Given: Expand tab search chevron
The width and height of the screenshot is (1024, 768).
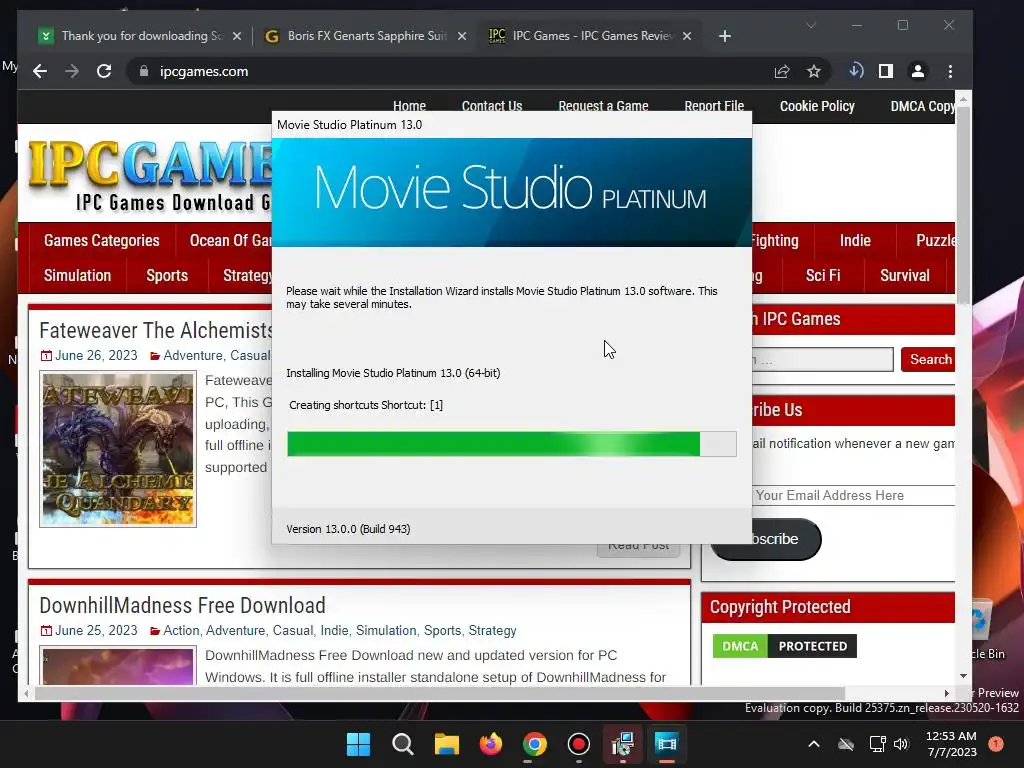Looking at the screenshot, I should (x=810, y=25).
